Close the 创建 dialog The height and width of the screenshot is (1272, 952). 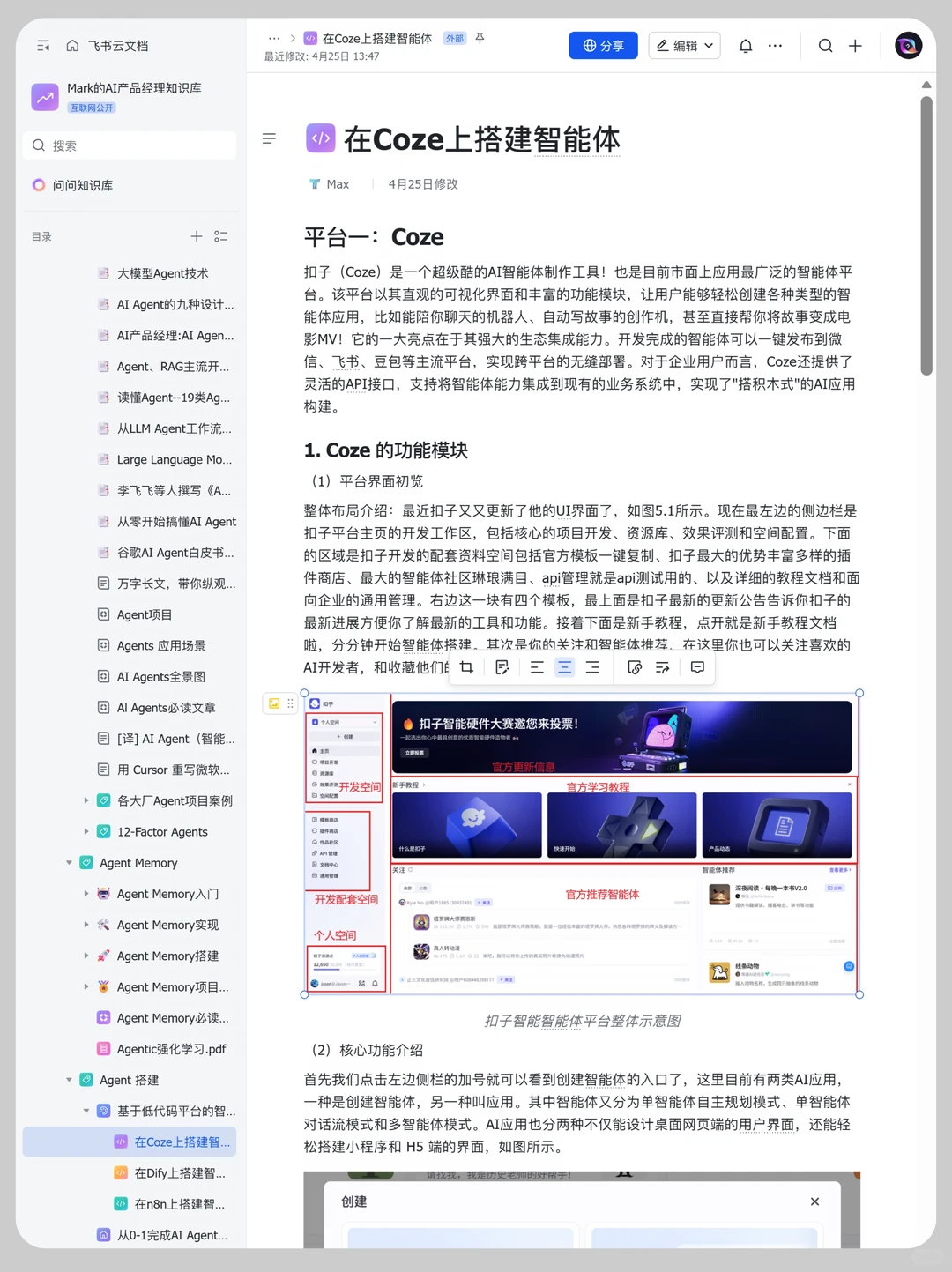click(814, 1201)
